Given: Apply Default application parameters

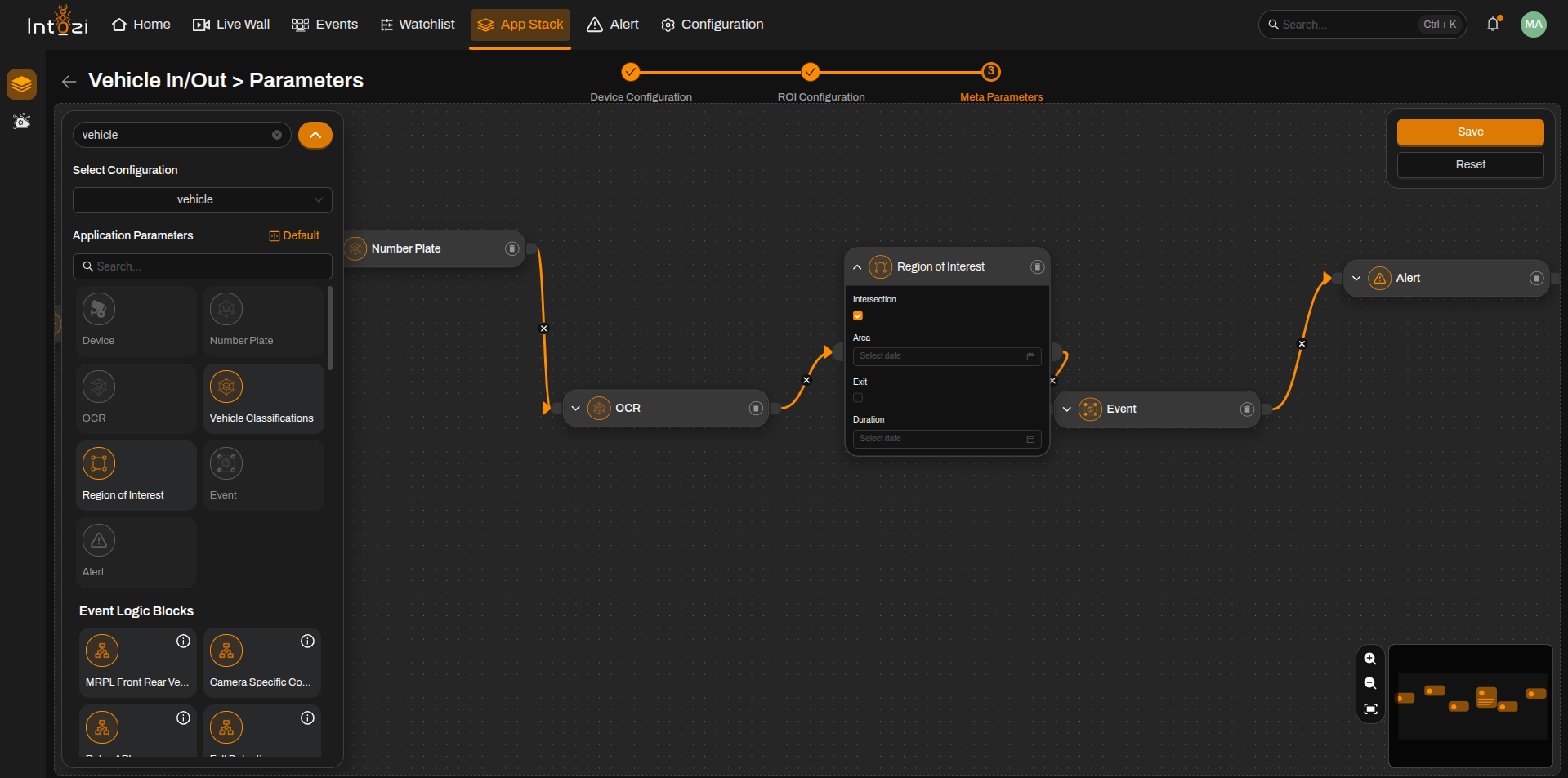Looking at the screenshot, I should click(294, 235).
